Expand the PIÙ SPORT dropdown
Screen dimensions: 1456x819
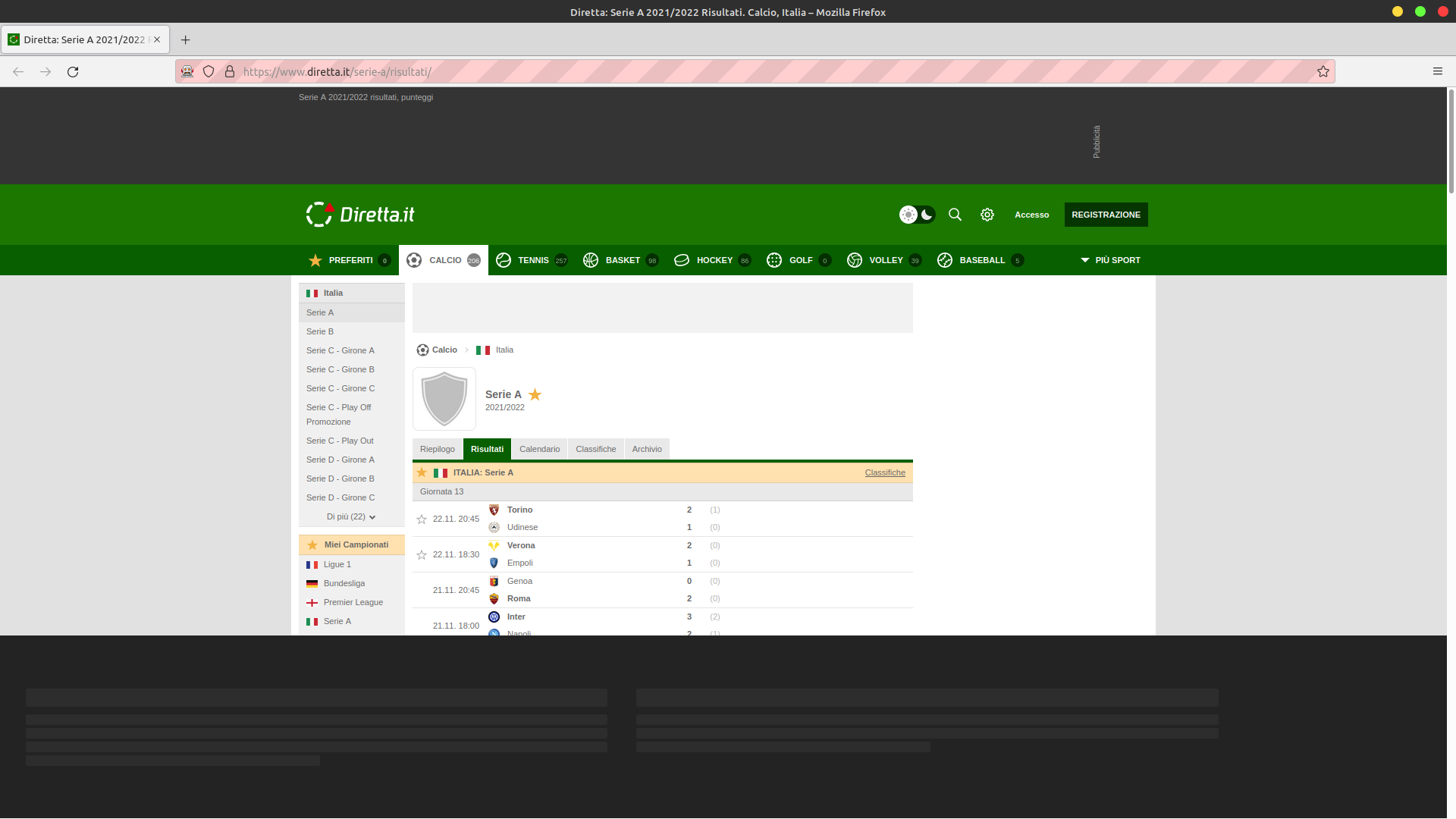pyautogui.click(x=1110, y=260)
